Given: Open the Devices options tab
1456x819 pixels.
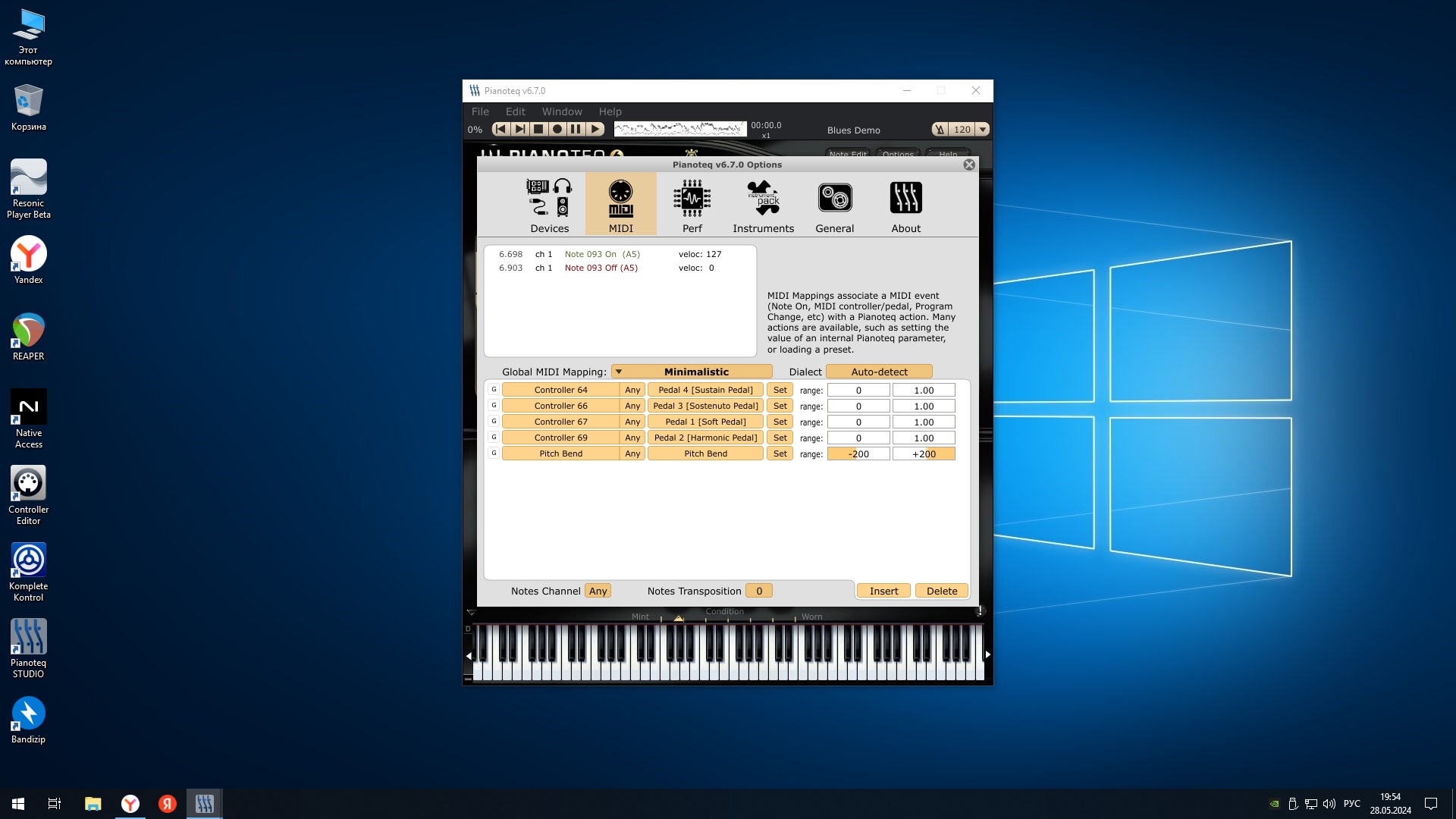Looking at the screenshot, I should point(549,205).
